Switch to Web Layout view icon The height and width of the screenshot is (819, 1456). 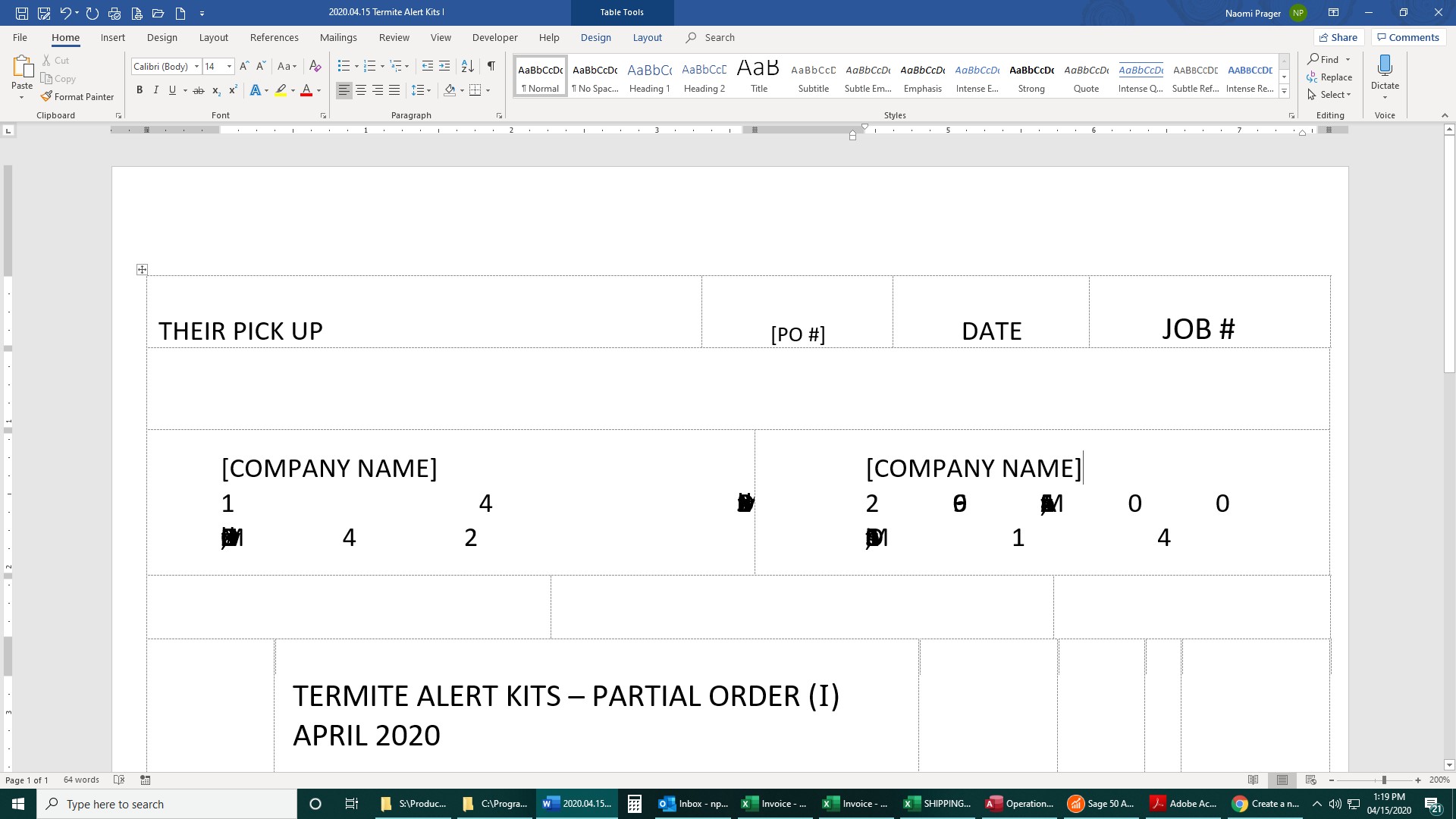click(1310, 780)
